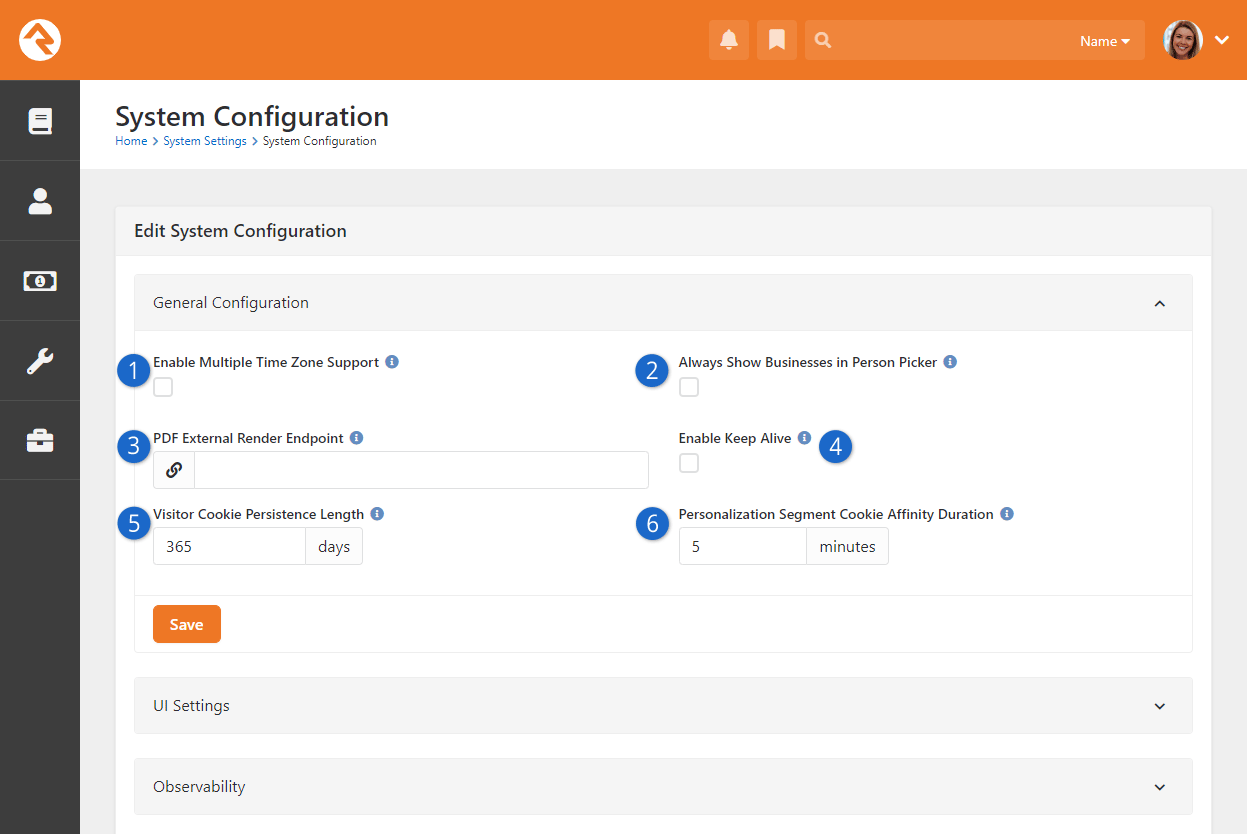Go to System Settings breadcrumb
The image size is (1247, 834).
[205, 141]
